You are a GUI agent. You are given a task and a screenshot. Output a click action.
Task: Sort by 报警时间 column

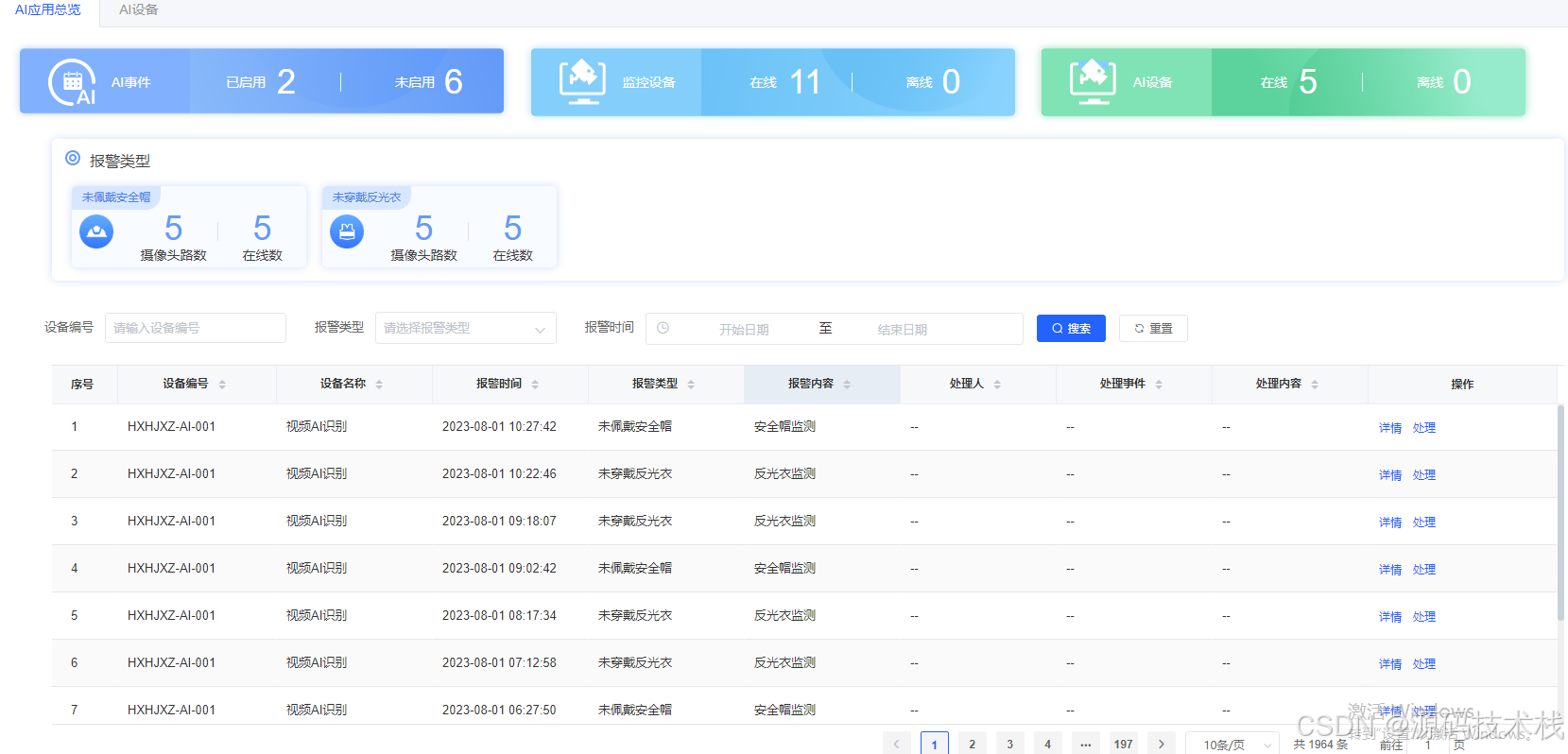click(535, 384)
